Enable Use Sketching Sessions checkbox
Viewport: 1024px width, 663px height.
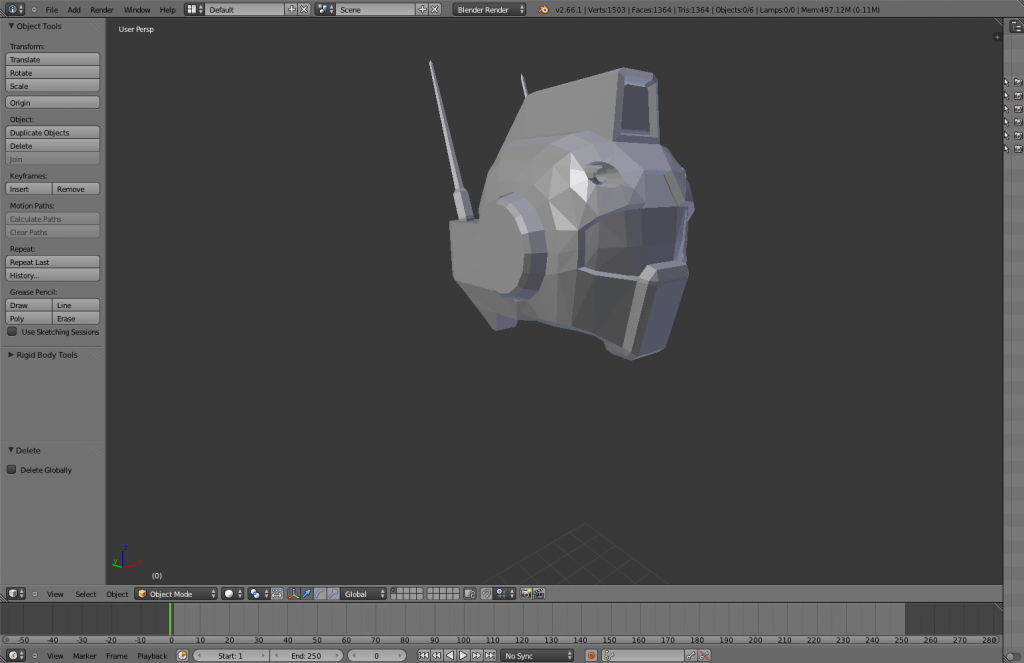(12, 331)
